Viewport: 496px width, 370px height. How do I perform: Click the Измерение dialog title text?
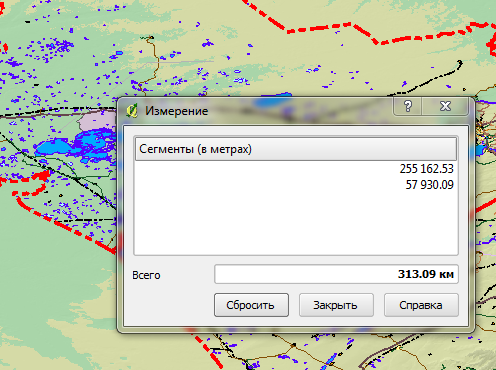176,111
